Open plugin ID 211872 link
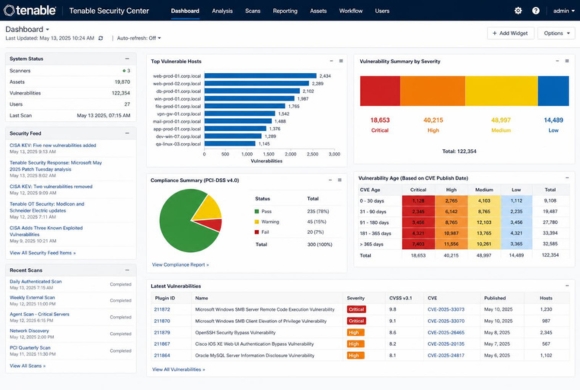Image resolution: width=580 pixels, height=390 pixels. tap(162, 309)
